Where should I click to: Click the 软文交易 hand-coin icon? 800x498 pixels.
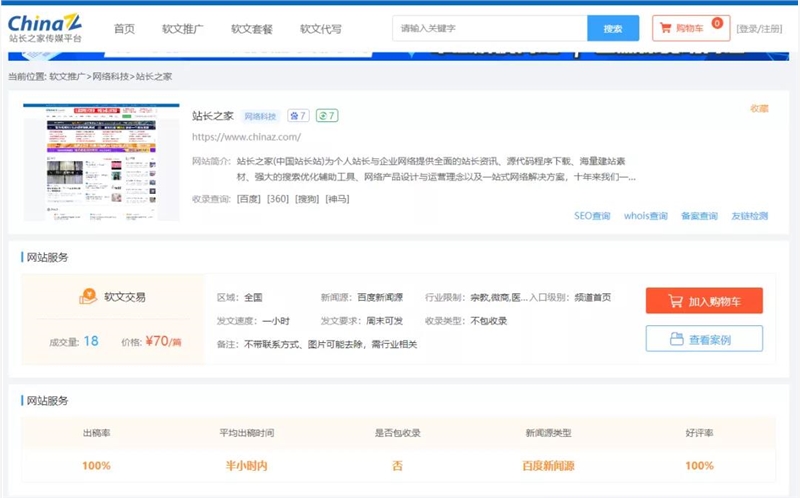pos(87,297)
